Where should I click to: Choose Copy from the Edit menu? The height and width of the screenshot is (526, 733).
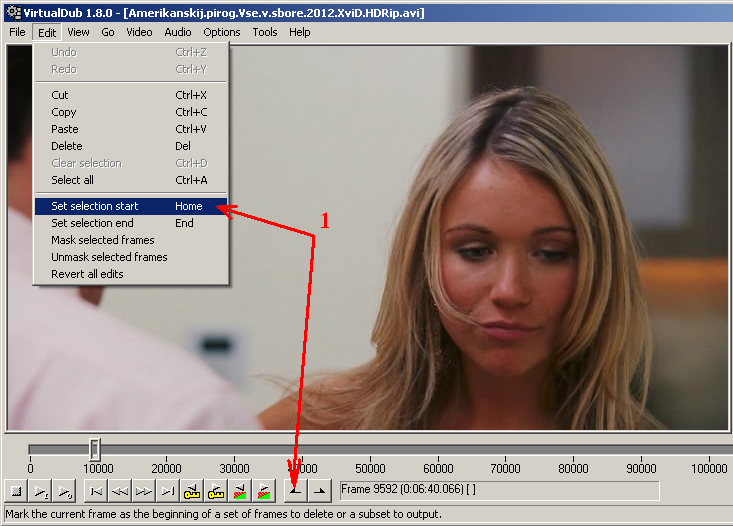tap(131, 112)
